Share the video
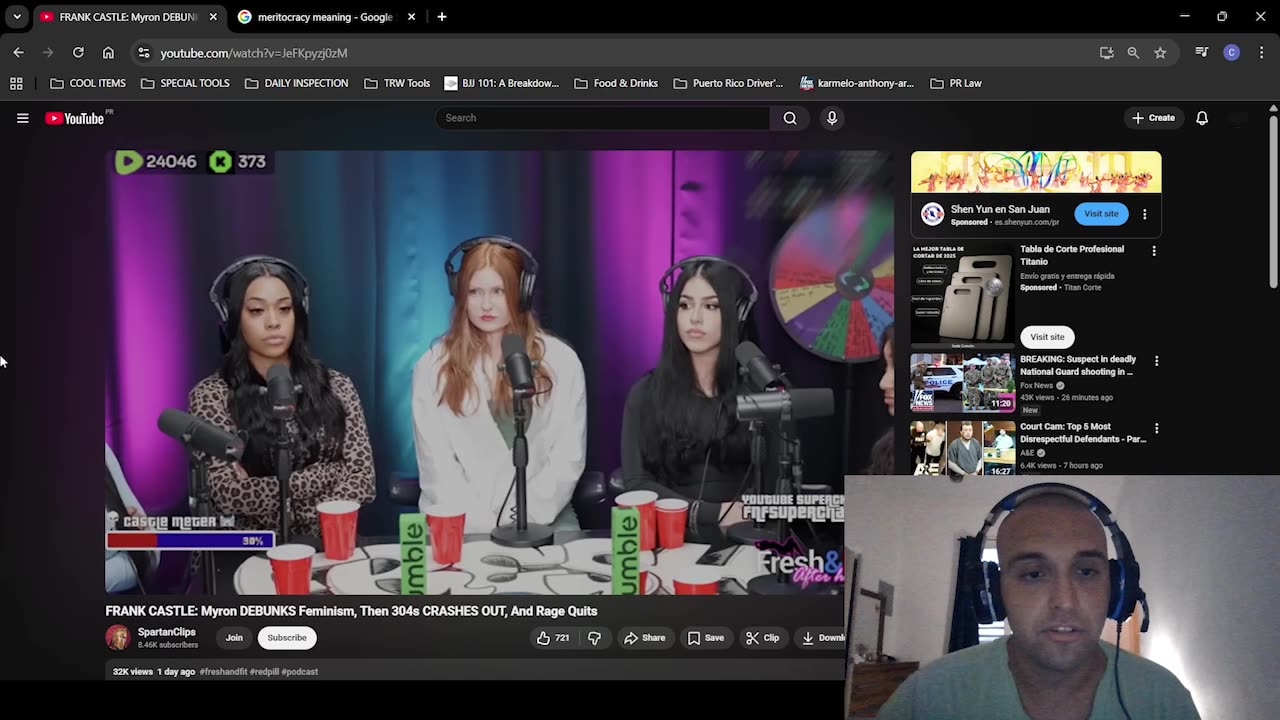1280x720 pixels. click(x=644, y=638)
